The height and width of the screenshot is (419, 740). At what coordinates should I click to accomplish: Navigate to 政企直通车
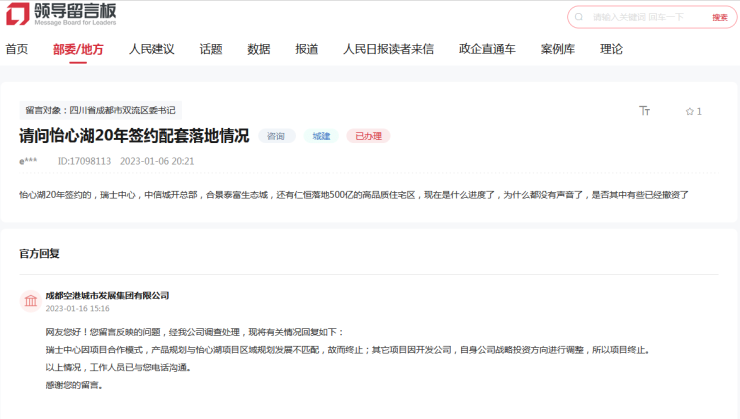[x=487, y=49]
